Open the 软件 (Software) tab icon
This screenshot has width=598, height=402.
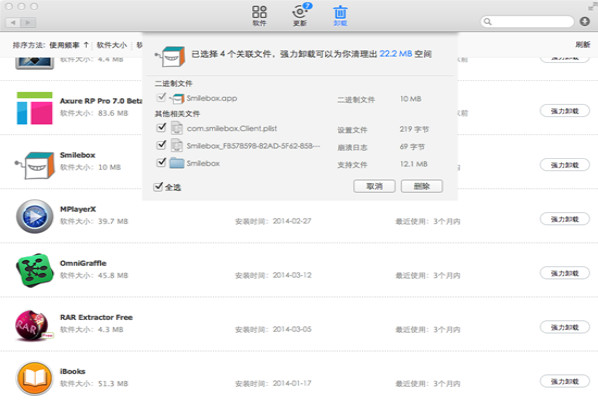point(259,15)
